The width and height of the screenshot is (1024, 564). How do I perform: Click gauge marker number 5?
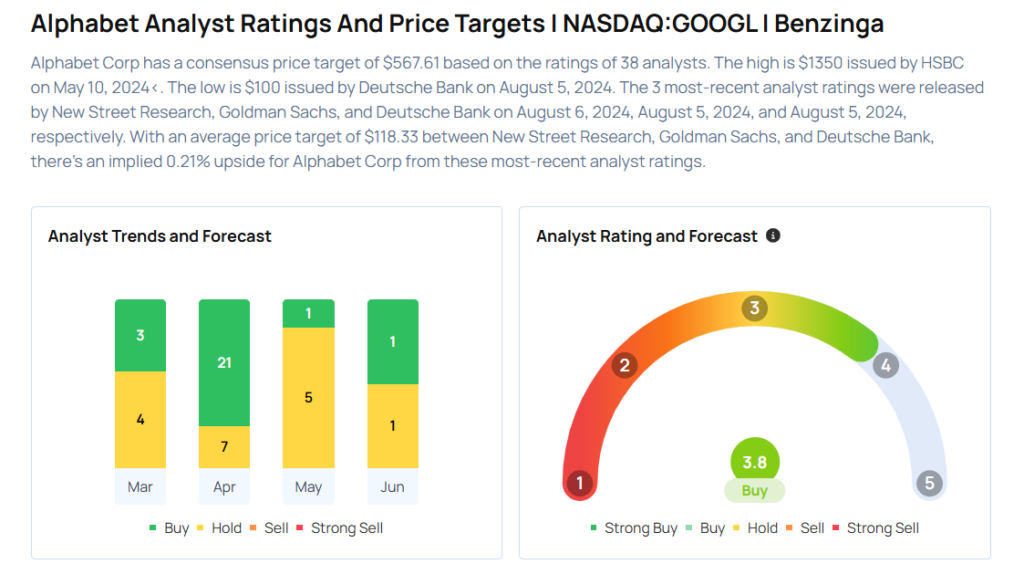coord(929,484)
